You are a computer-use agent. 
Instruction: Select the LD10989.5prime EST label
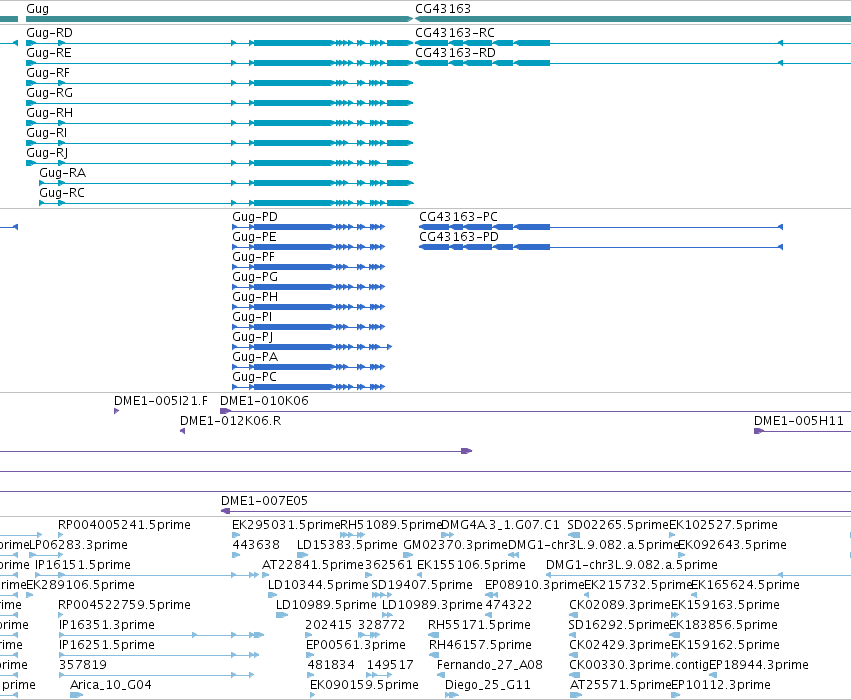pyautogui.click(x=326, y=604)
